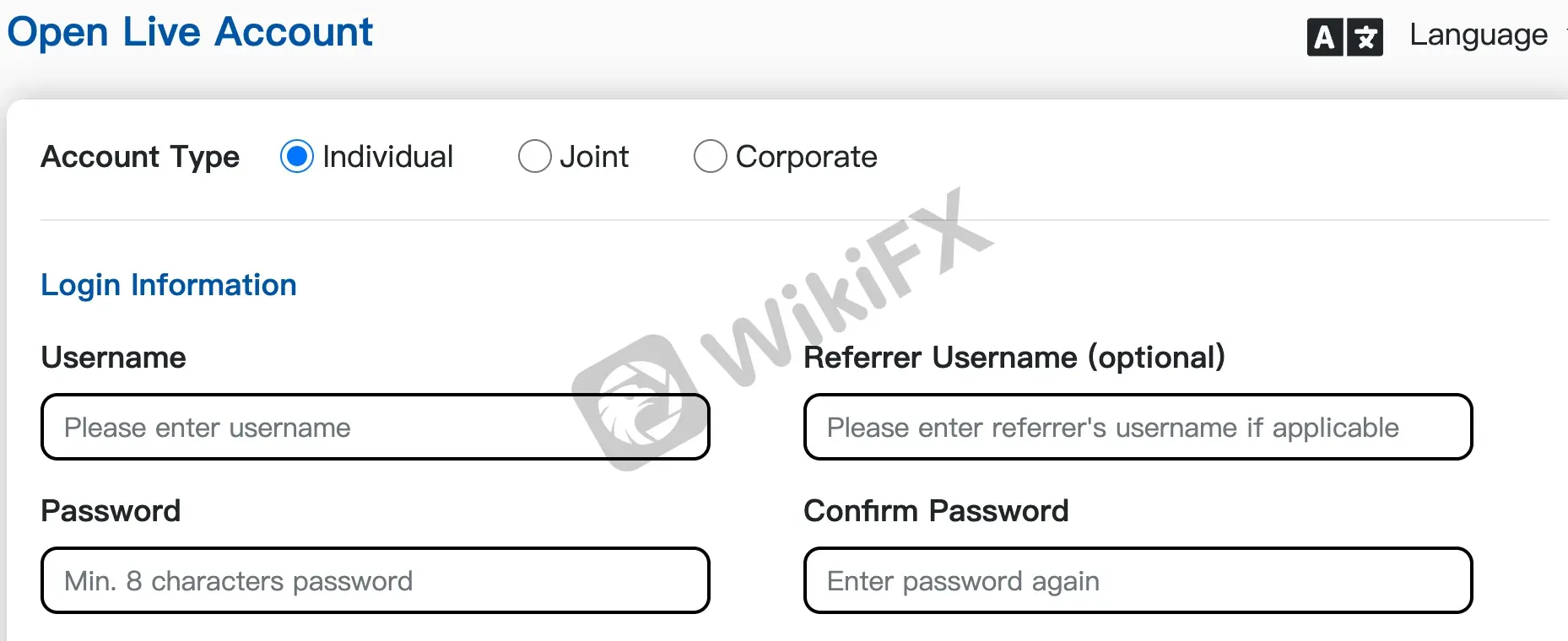Image resolution: width=1568 pixels, height=641 pixels.
Task: Click the Corporate option text label
Action: pyautogui.click(x=807, y=158)
